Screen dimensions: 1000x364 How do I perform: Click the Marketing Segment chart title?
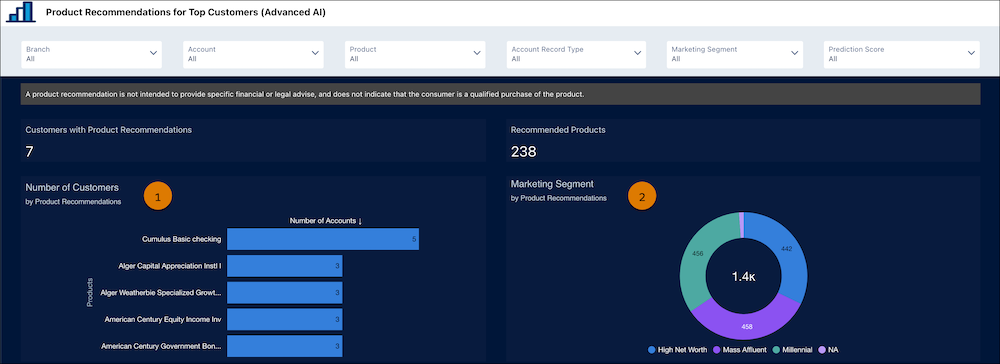click(x=552, y=184)
